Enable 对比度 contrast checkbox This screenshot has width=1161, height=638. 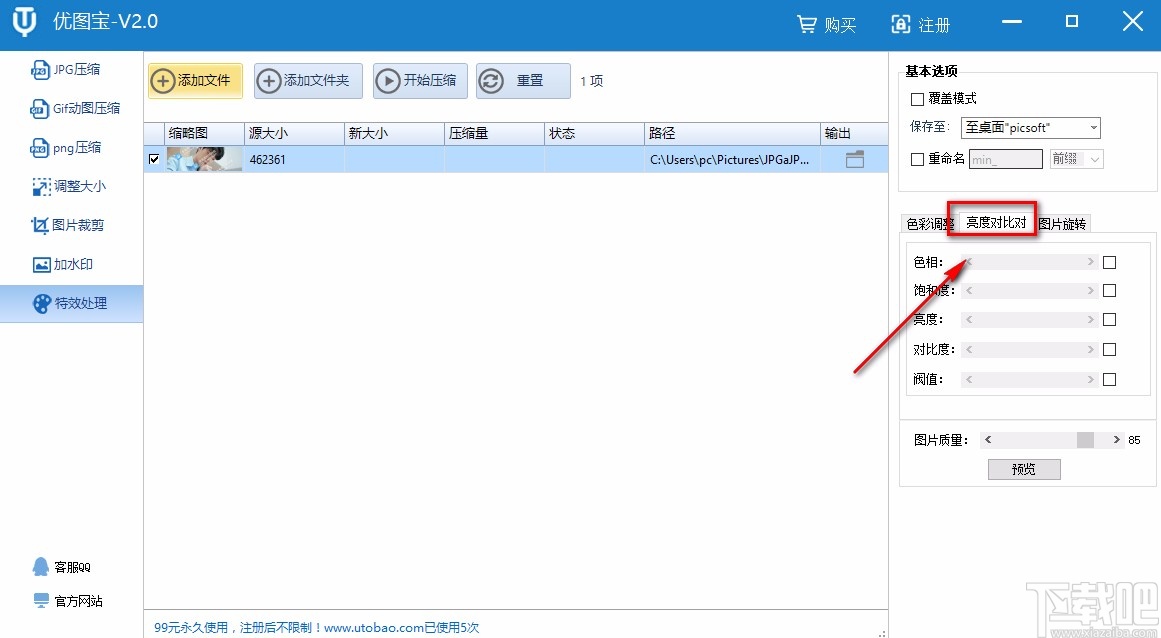tap(1109, 349)
